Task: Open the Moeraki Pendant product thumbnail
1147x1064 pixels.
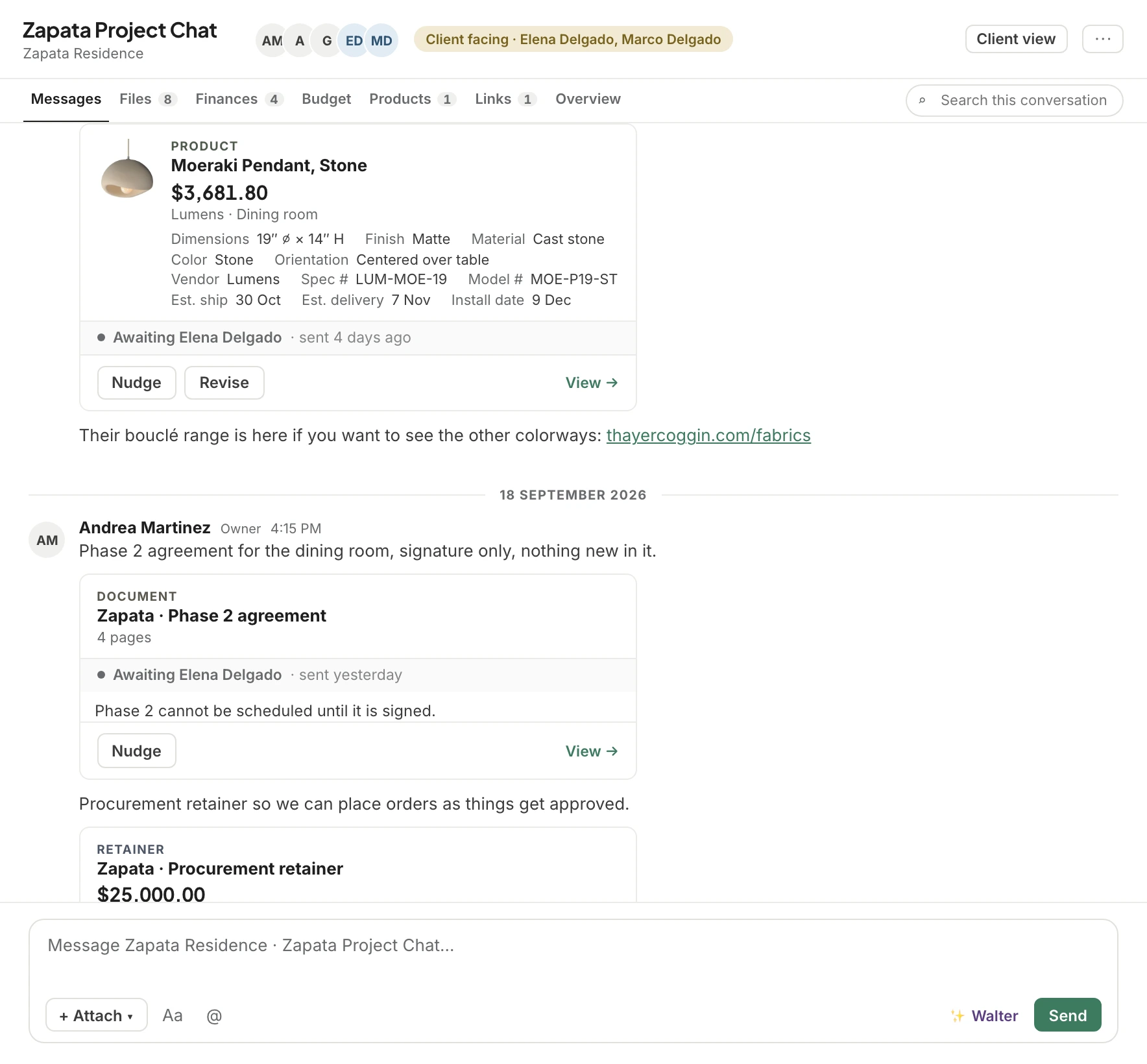Action: [x=127, y=169]
